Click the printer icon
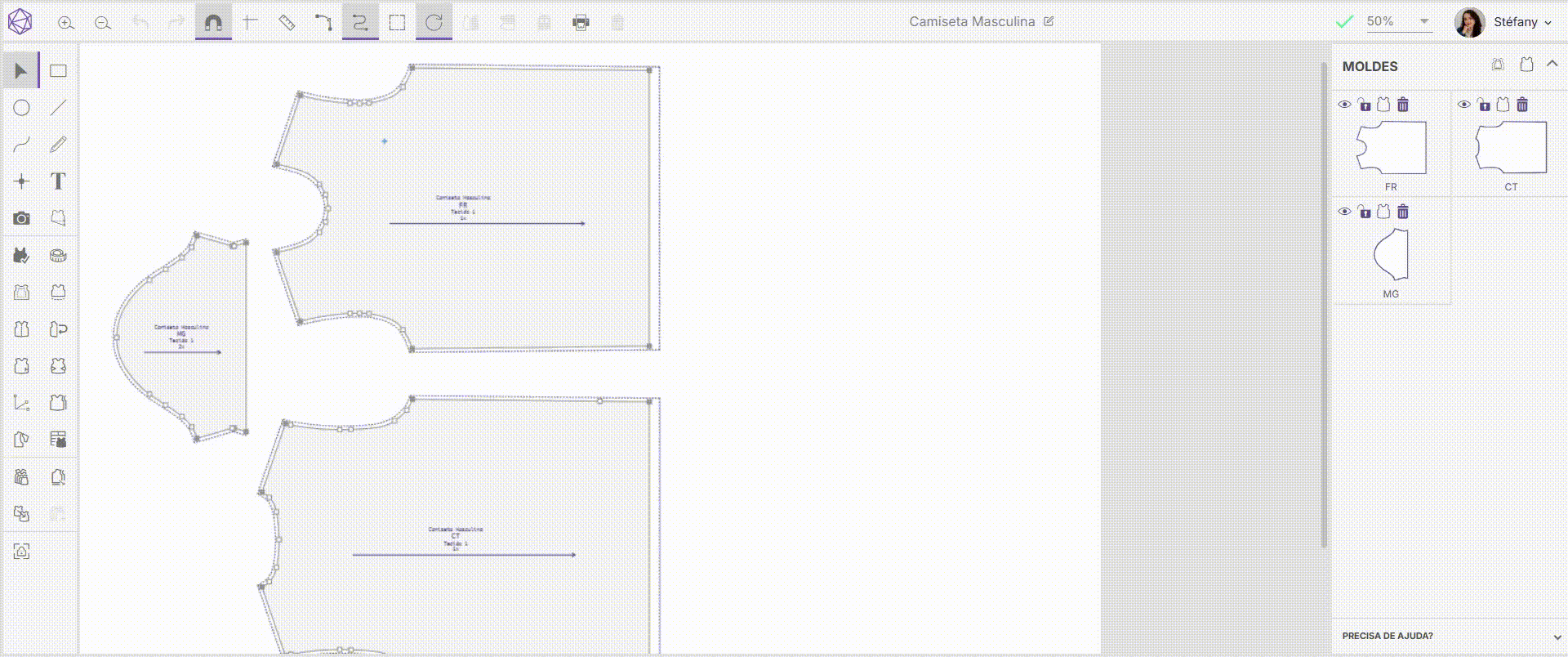Viewport: 1568px width, 657px height. (x=581, y=23)
